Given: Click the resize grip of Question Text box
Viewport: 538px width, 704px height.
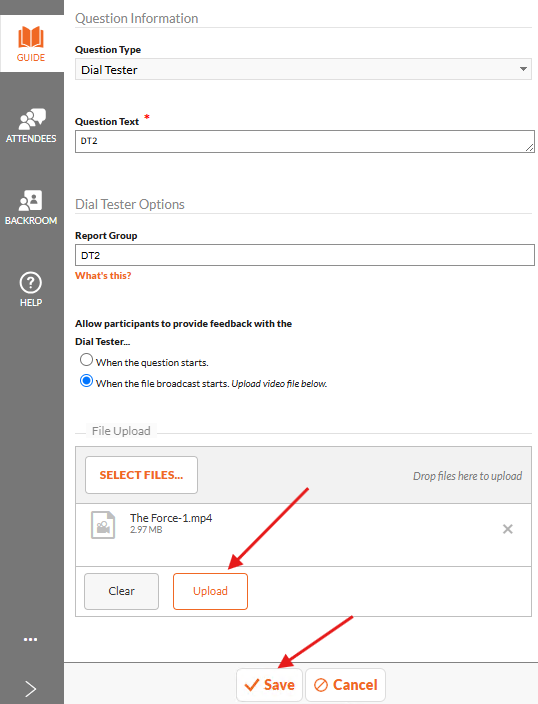Looking at the screenshot, I should point(529,147).
